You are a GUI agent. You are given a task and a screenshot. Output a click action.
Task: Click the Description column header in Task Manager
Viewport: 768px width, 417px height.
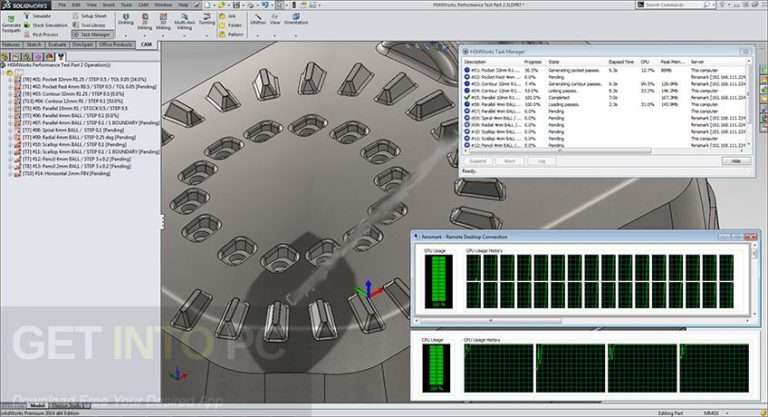tap(475, 62)
